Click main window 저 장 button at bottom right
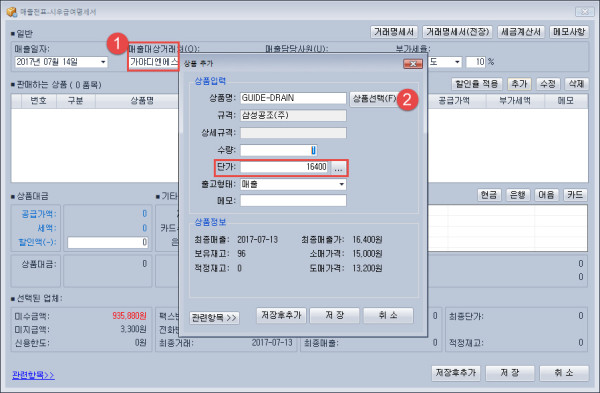This screenshot has height=393, width=600. [x=510, y=373]
